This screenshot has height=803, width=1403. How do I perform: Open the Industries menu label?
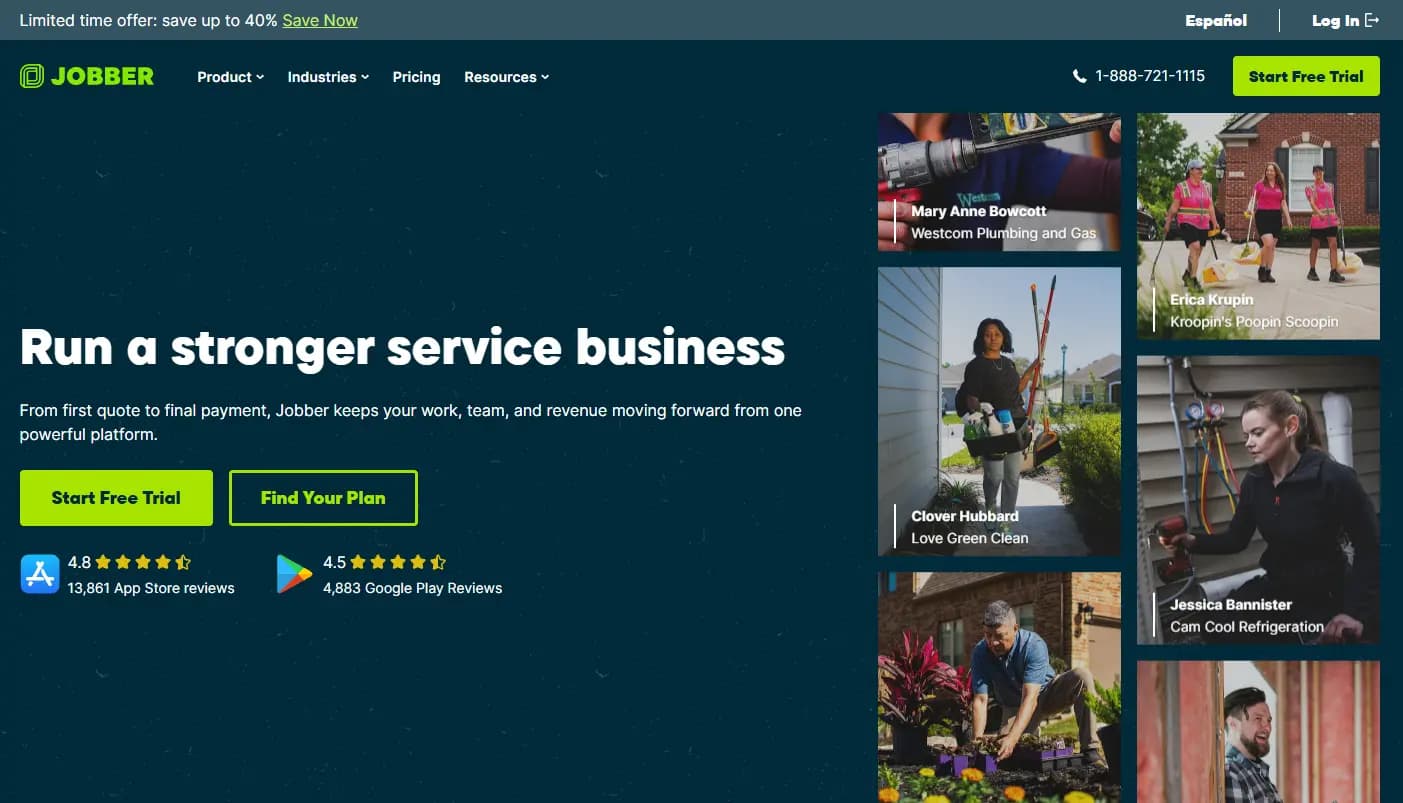pyautogui.click(x=322, y=77)
